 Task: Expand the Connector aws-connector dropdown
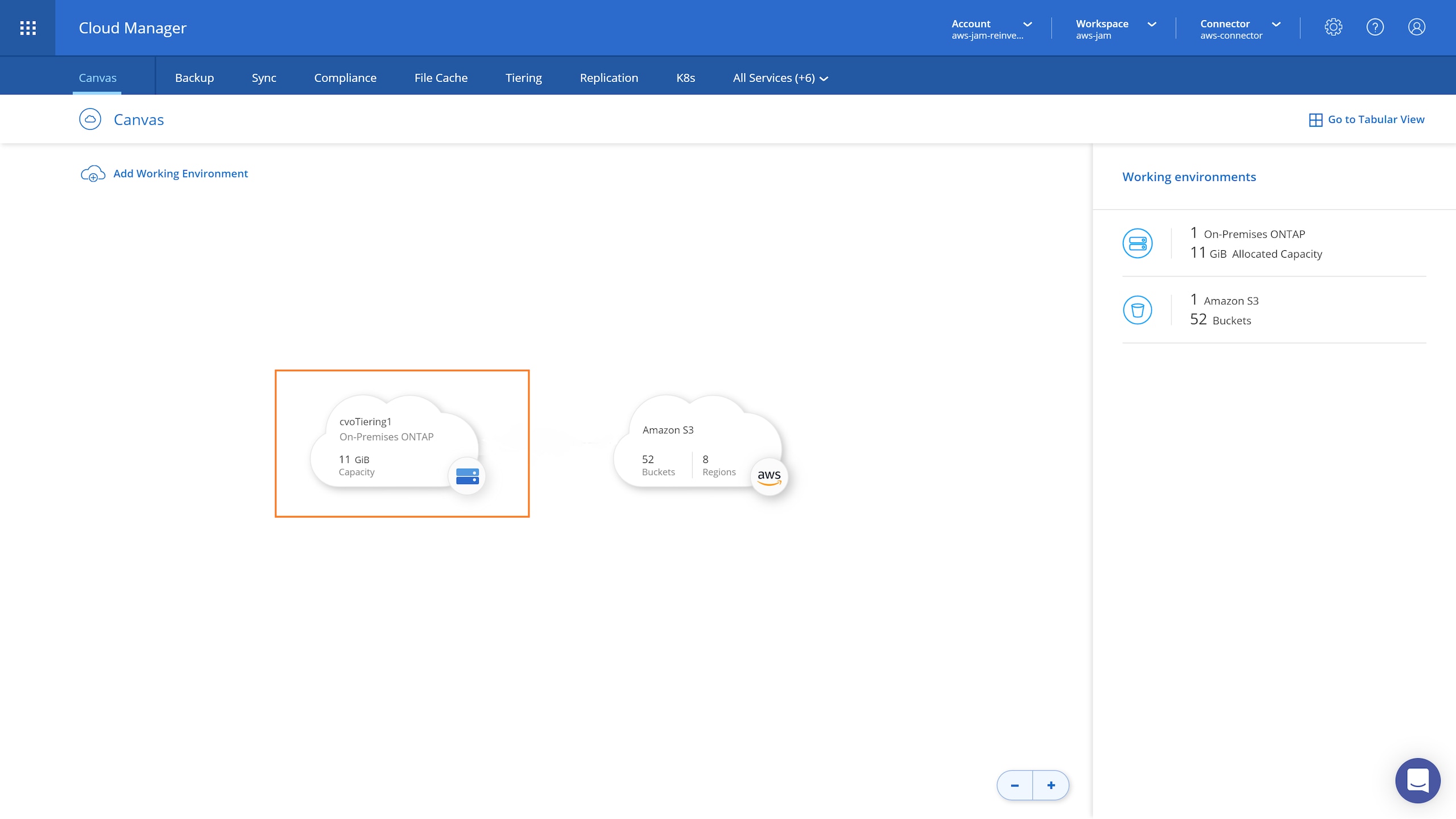tap(1240, 28)
